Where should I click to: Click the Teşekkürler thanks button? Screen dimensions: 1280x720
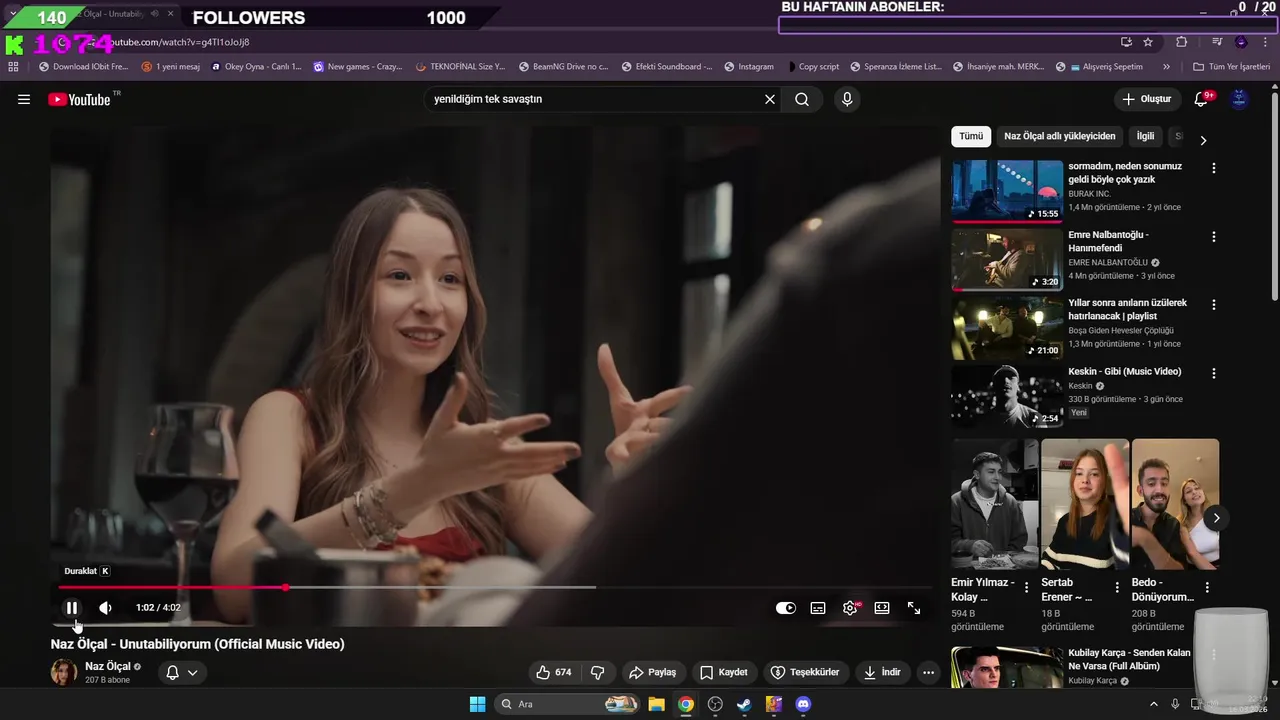click(x=806, y=672)
